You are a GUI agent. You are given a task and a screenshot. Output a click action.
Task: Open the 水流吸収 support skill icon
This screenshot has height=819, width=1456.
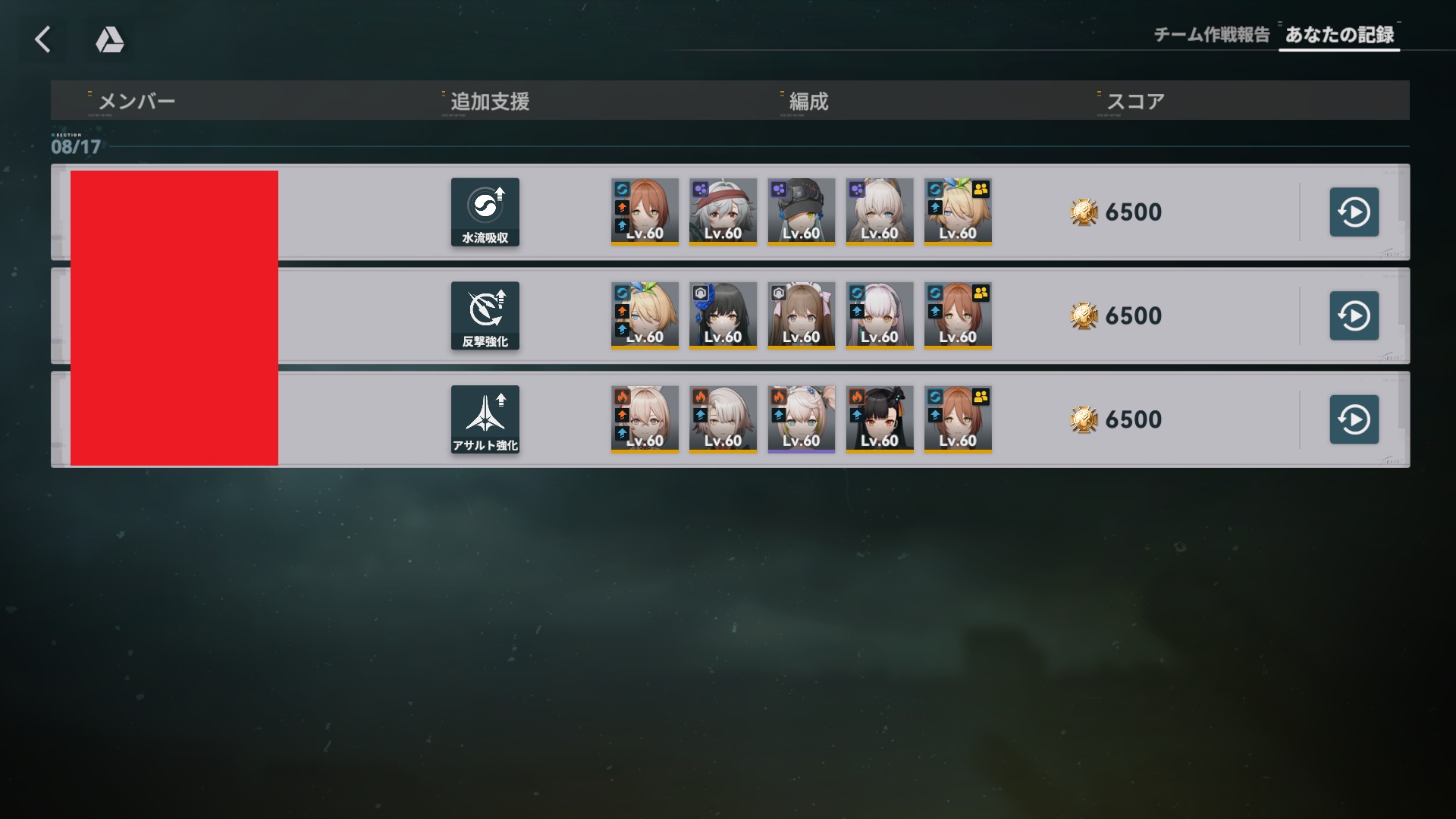tap(485, 212)
